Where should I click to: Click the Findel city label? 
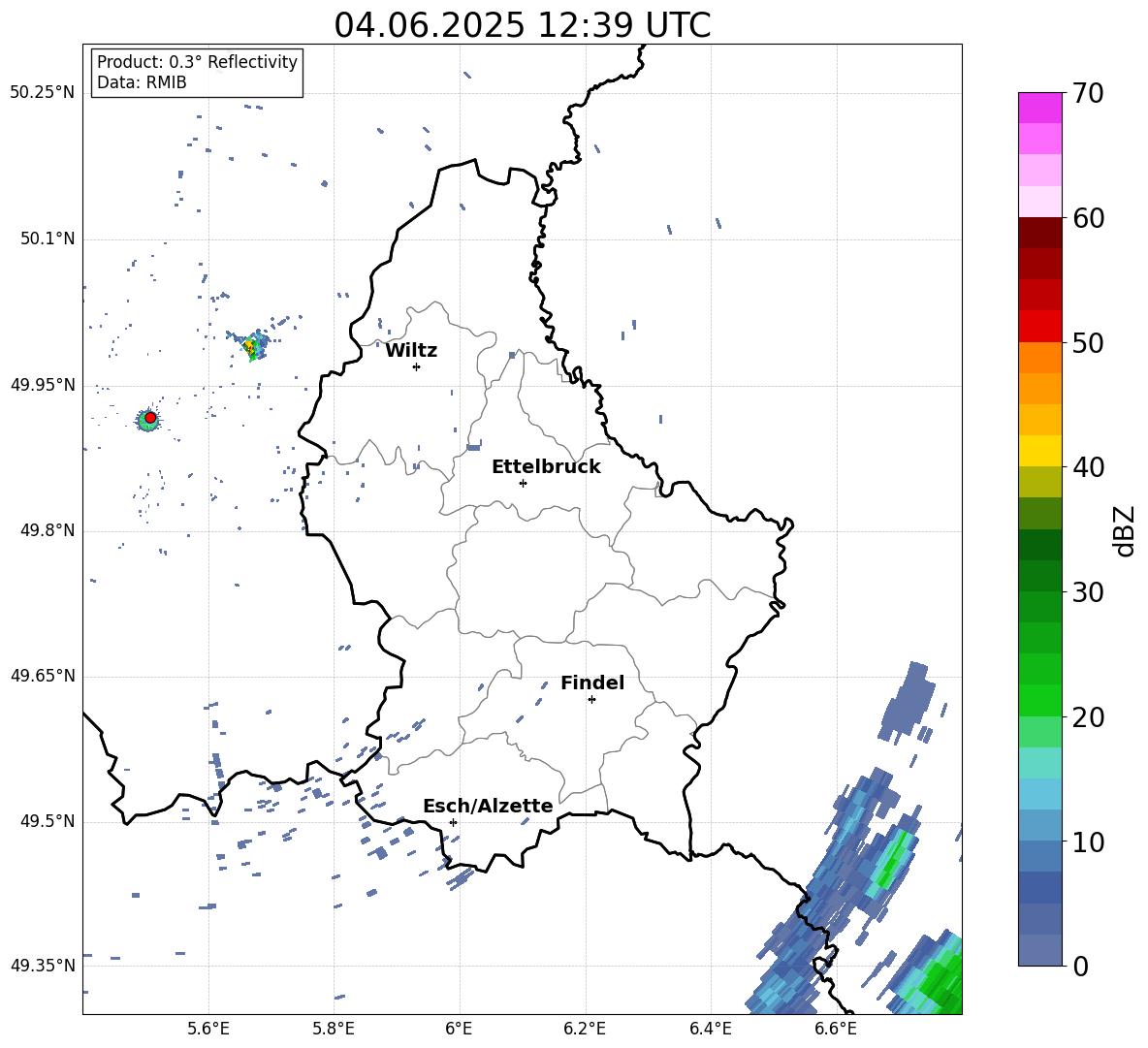tap(592, 683)
